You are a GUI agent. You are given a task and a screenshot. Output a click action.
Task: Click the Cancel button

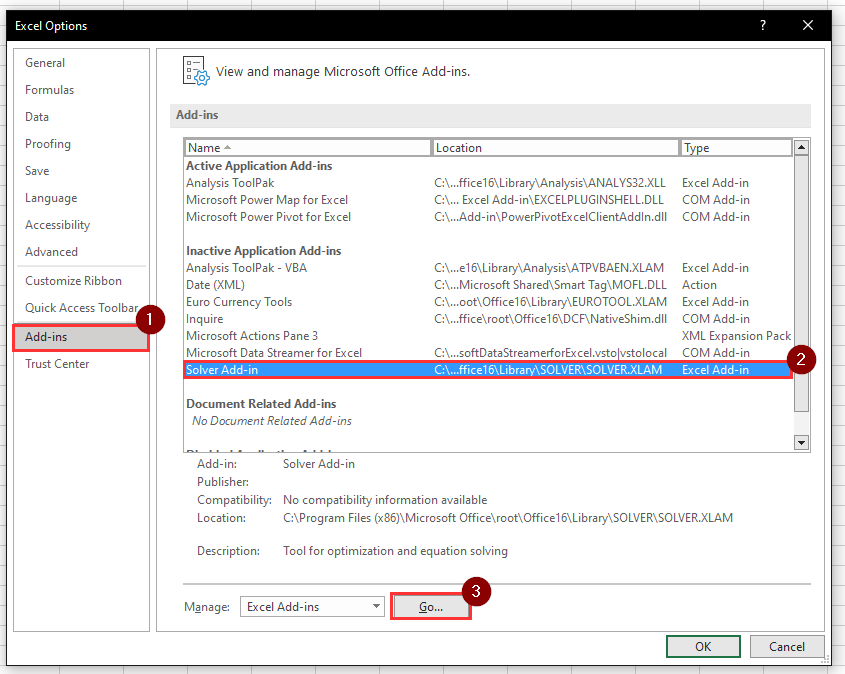787,647
